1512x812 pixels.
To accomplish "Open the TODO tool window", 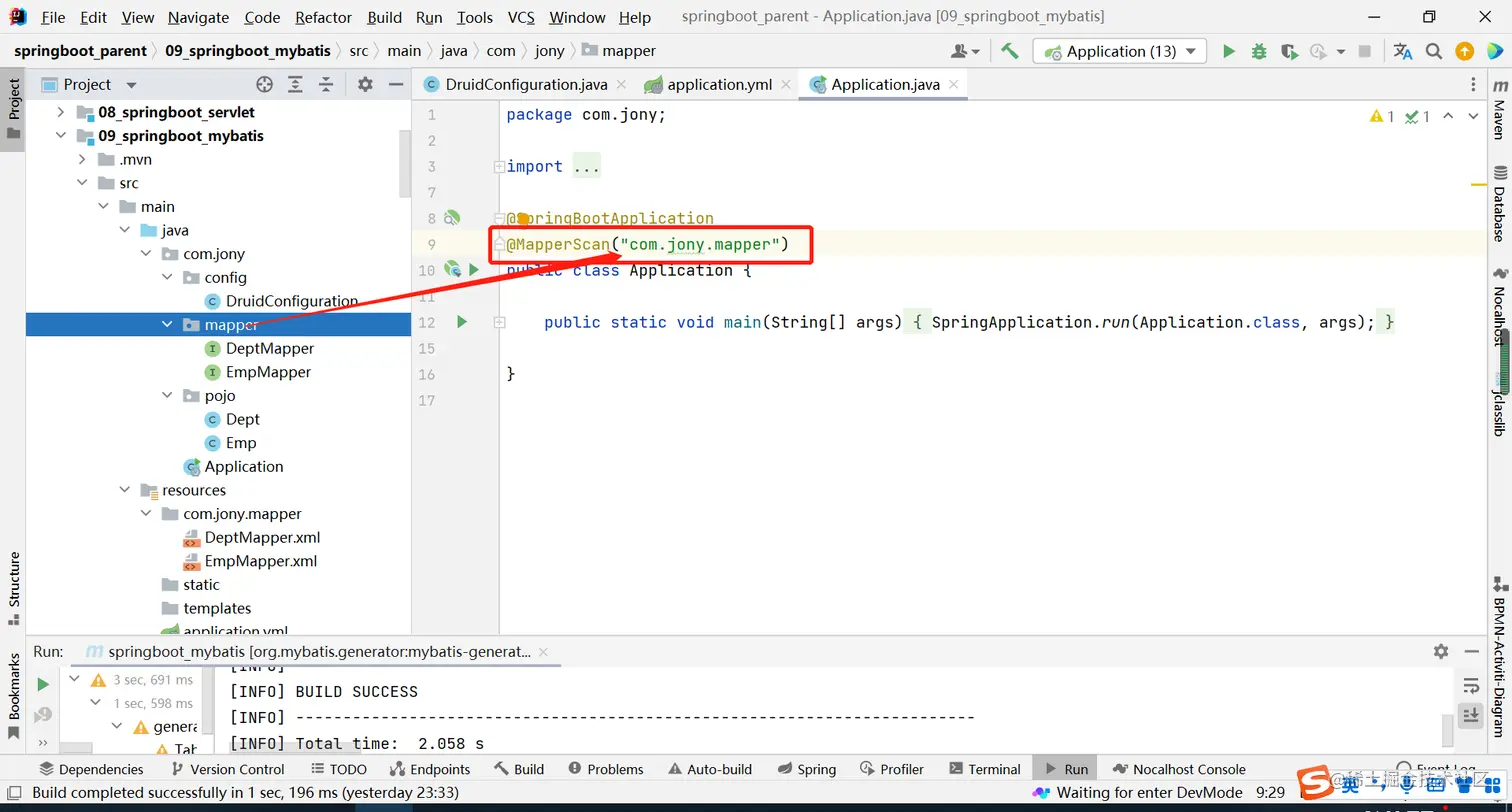I will [339, 769].
